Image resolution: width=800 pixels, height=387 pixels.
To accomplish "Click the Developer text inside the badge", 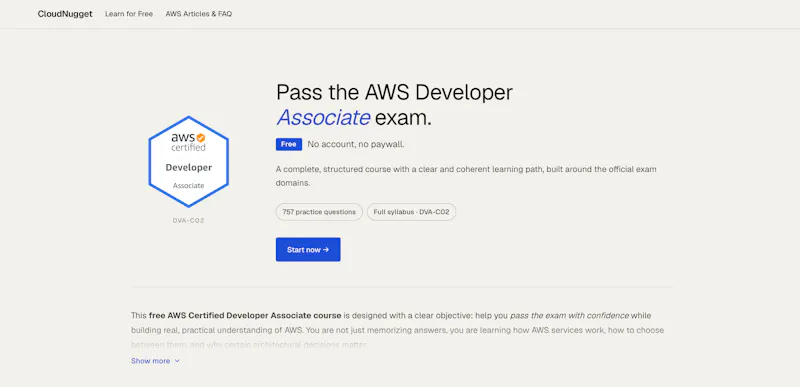I will pyautogui.click(x=189, y=168).
